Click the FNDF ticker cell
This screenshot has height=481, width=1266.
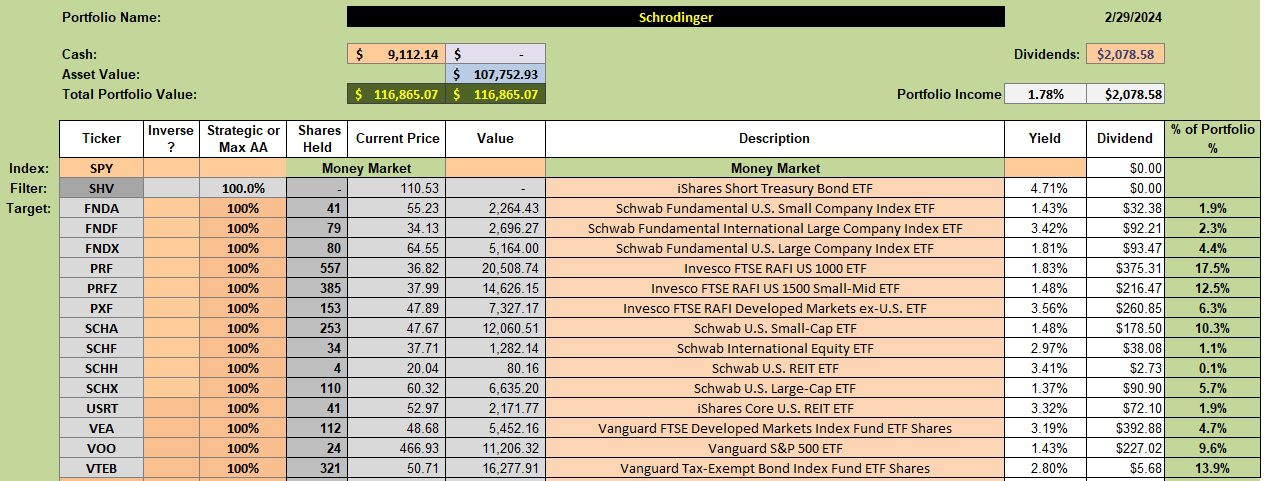[101, 228]
